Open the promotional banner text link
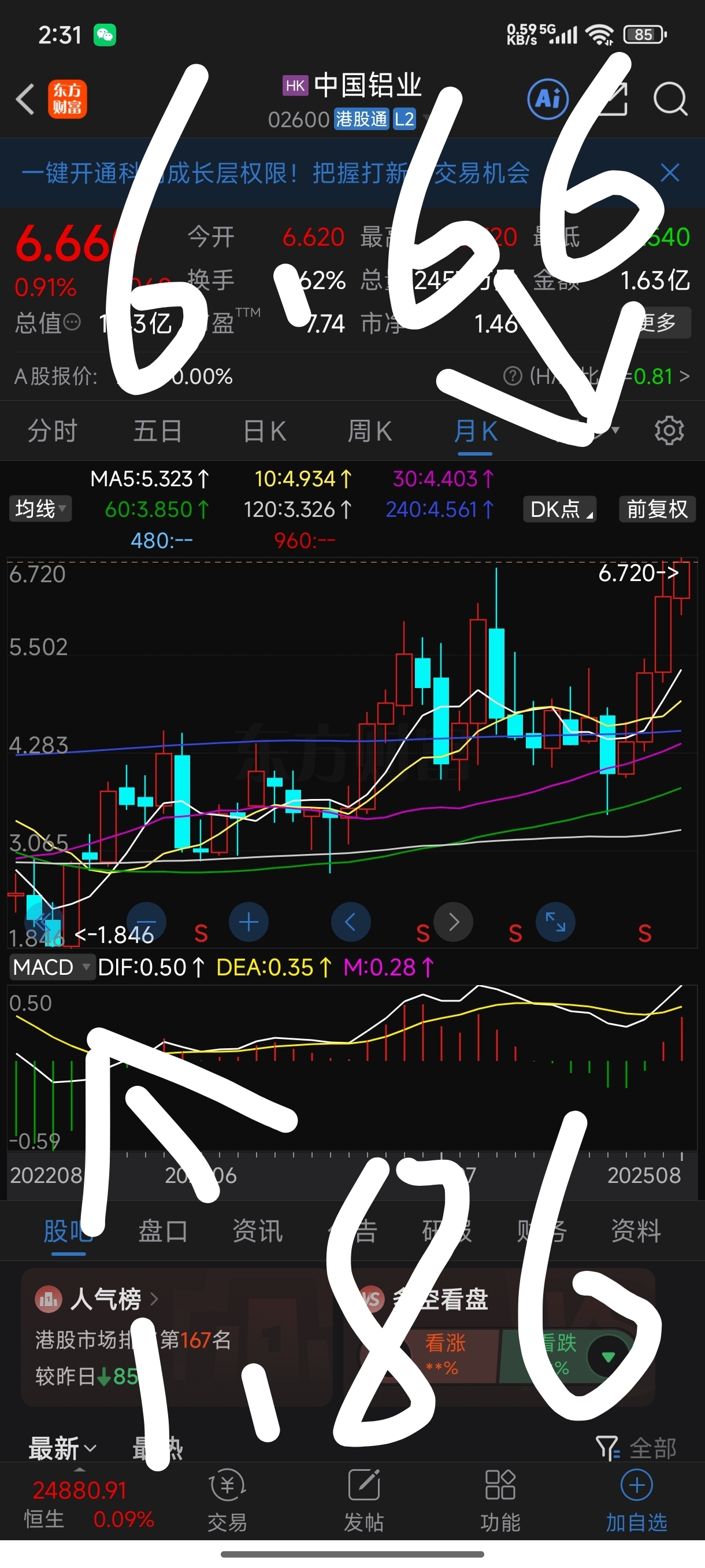 (275, 173)
